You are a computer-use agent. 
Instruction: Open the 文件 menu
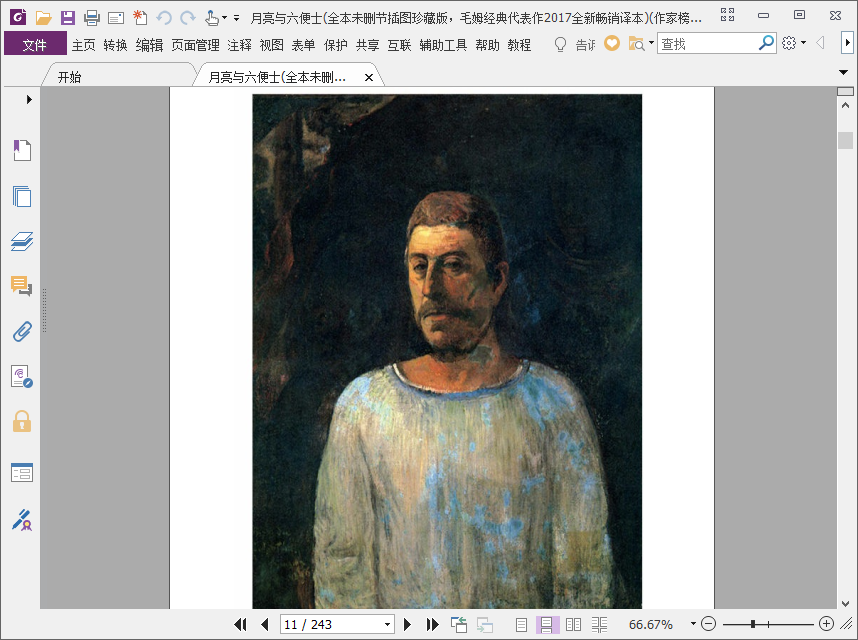coord(35,44)
